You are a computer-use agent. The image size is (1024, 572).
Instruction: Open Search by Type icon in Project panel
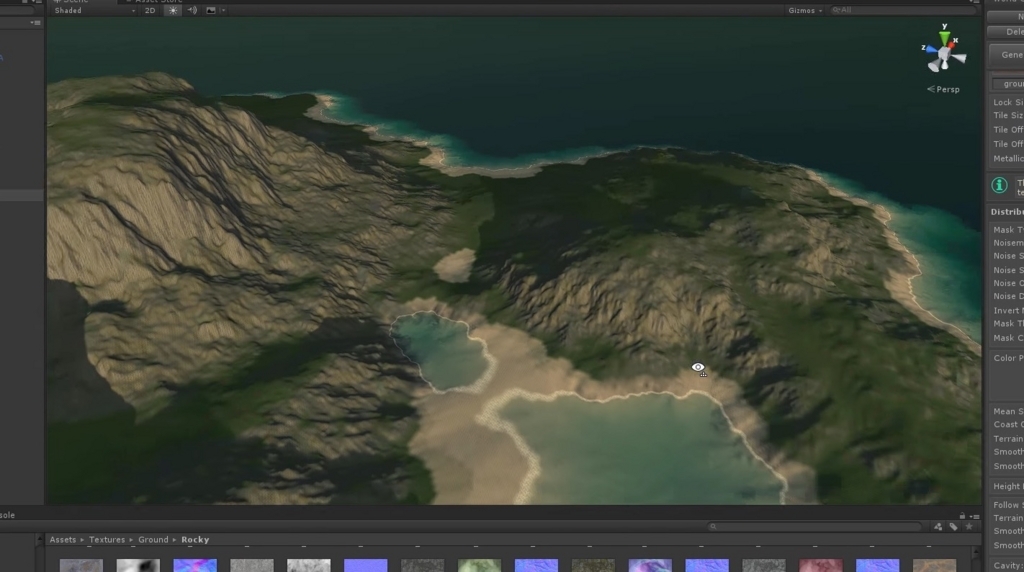[938, 526]
